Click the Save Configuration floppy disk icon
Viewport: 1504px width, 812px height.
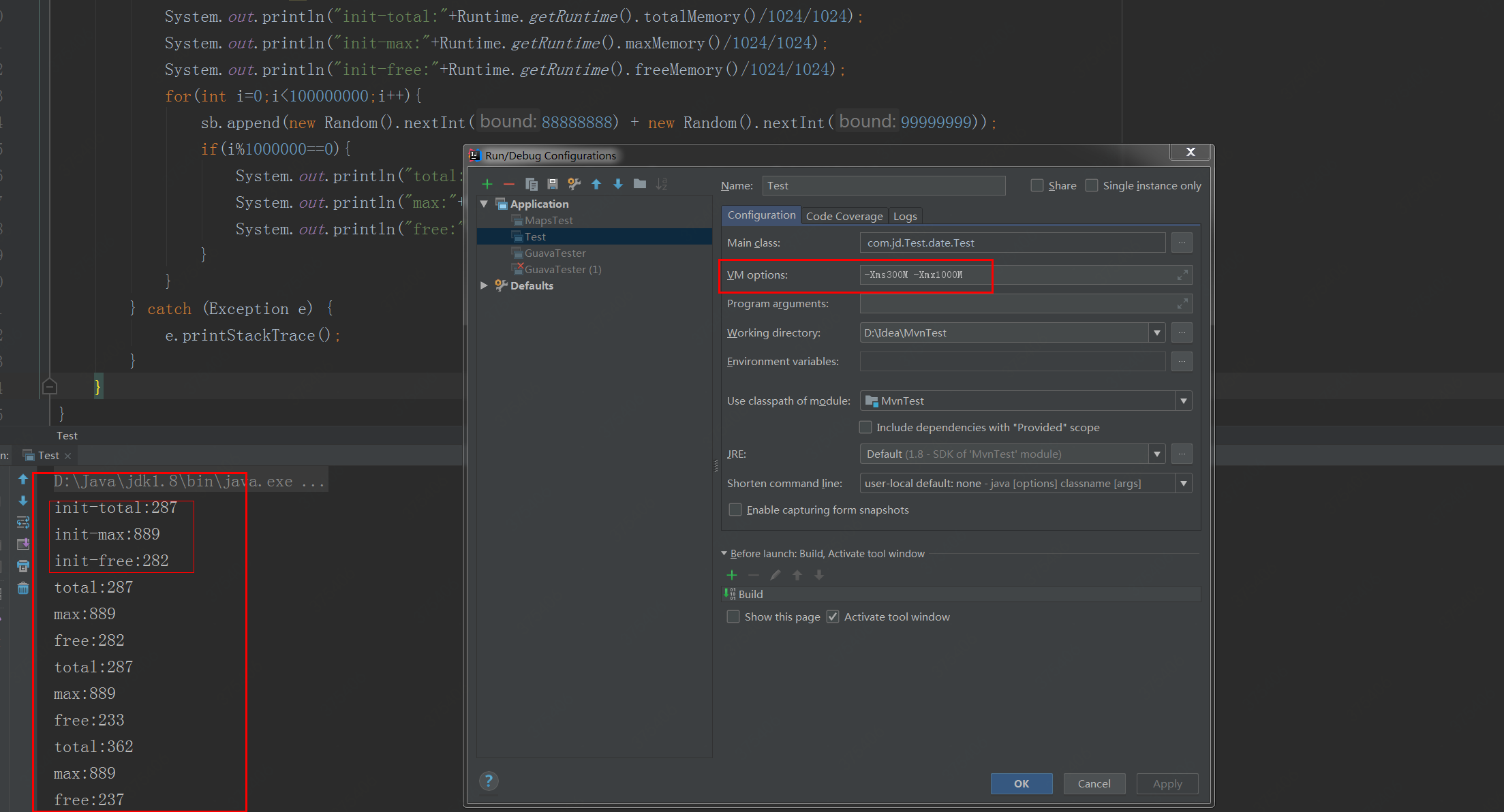coord(553,184)
